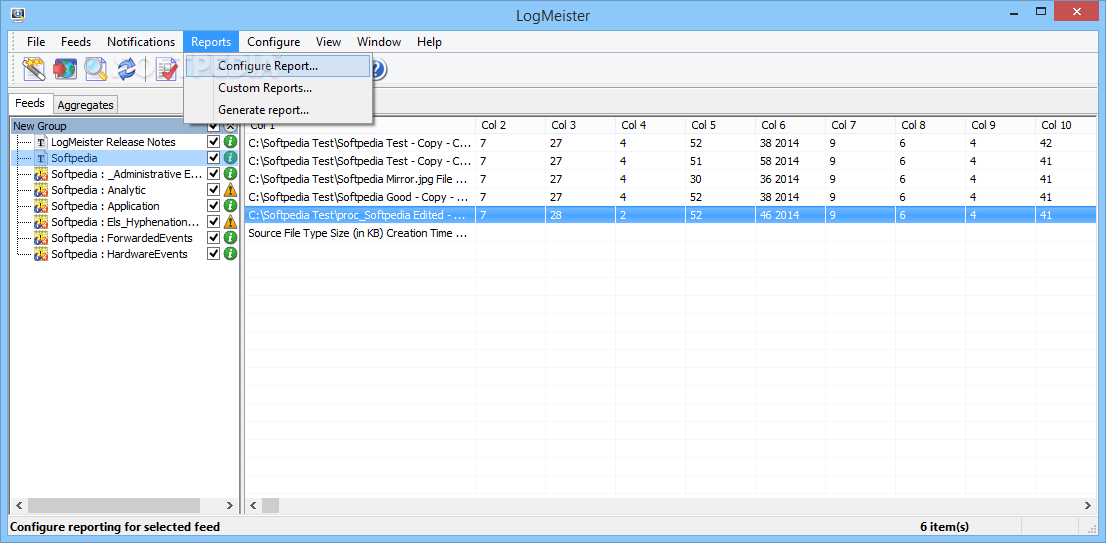Screen dimensions: 1106x543
Task: Click info status icon for selected Softpedia feed
Action: [231, 158]
